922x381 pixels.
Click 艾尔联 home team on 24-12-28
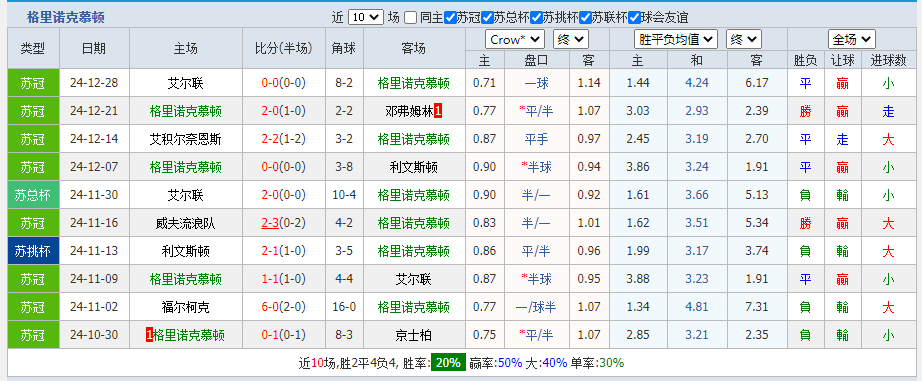click(186, 83)
